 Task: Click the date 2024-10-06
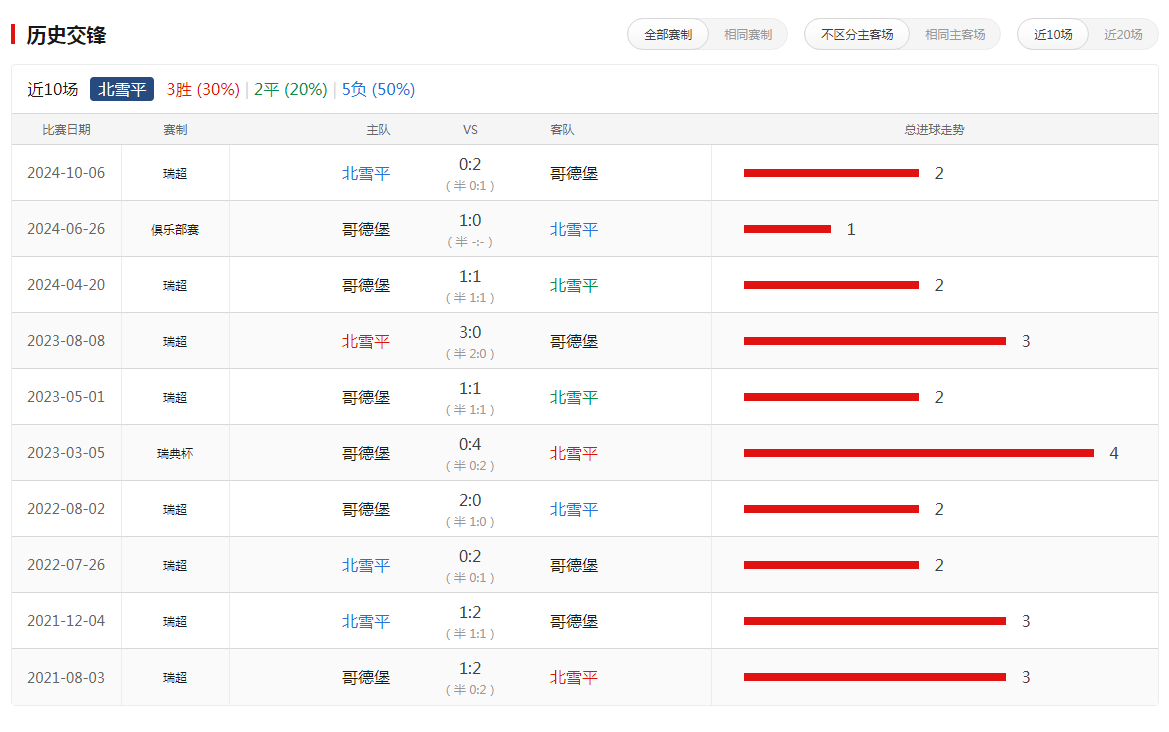pos(66,173)
